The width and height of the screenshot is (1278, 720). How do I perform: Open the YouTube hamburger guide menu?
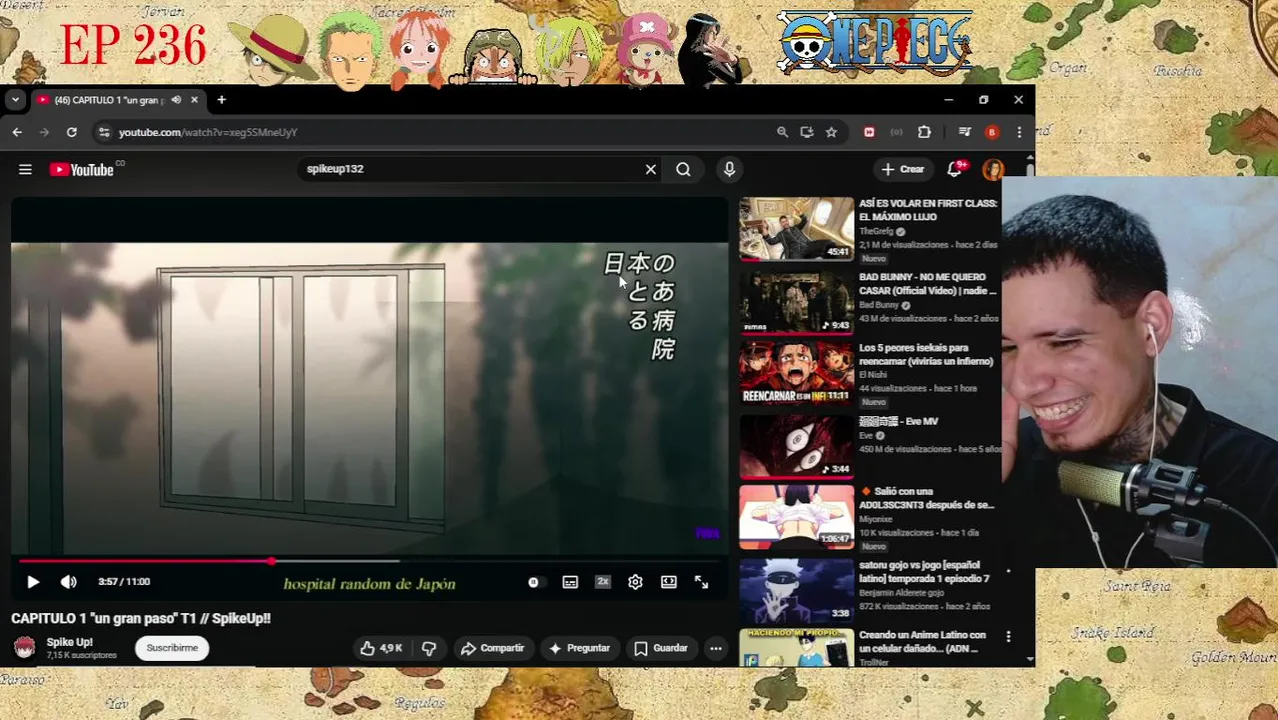pyautogui.click(x=25, y=169)
